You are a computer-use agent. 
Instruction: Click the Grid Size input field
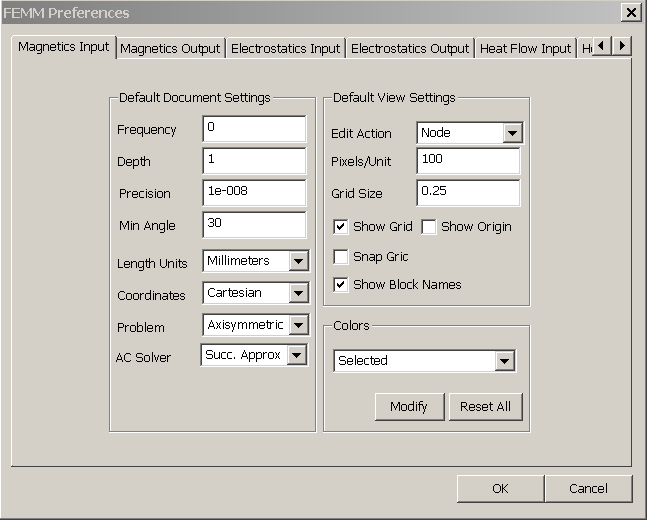(468, 193)
